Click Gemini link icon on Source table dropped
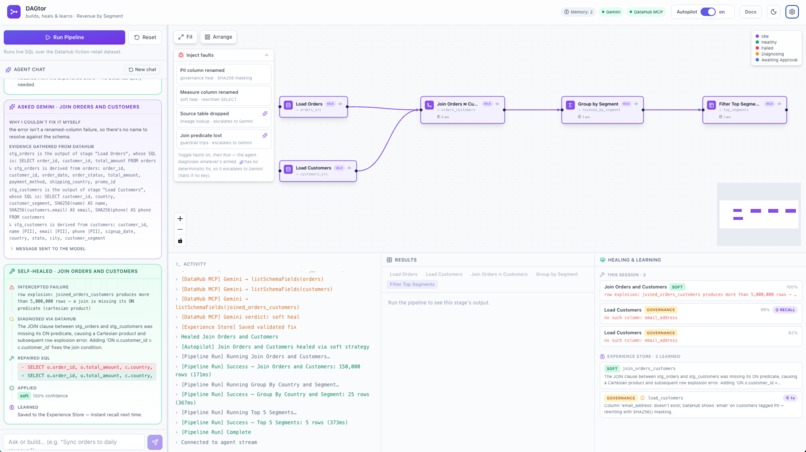806x452 pixels. coord(265,114)
